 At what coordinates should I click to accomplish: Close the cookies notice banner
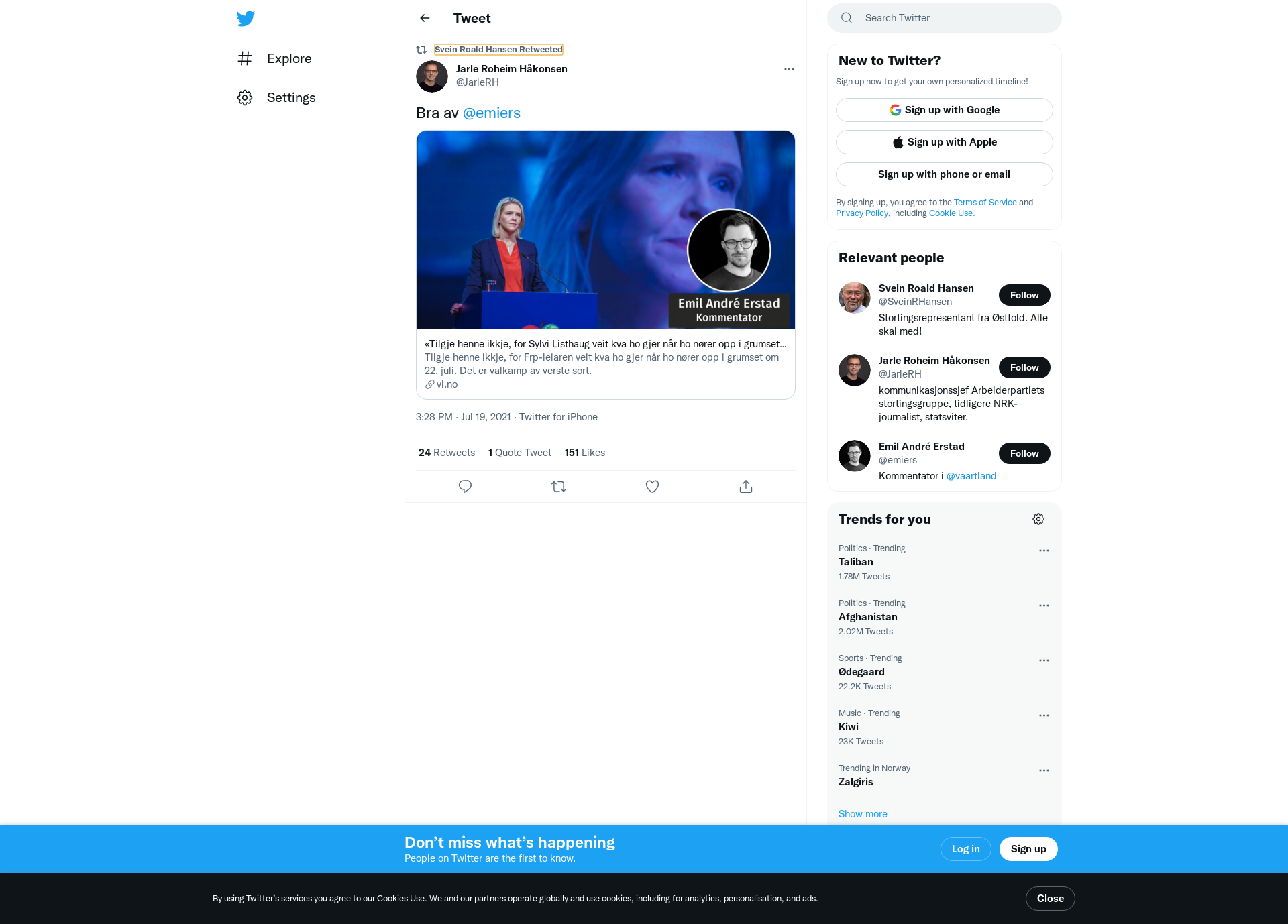click(1050, 899)
